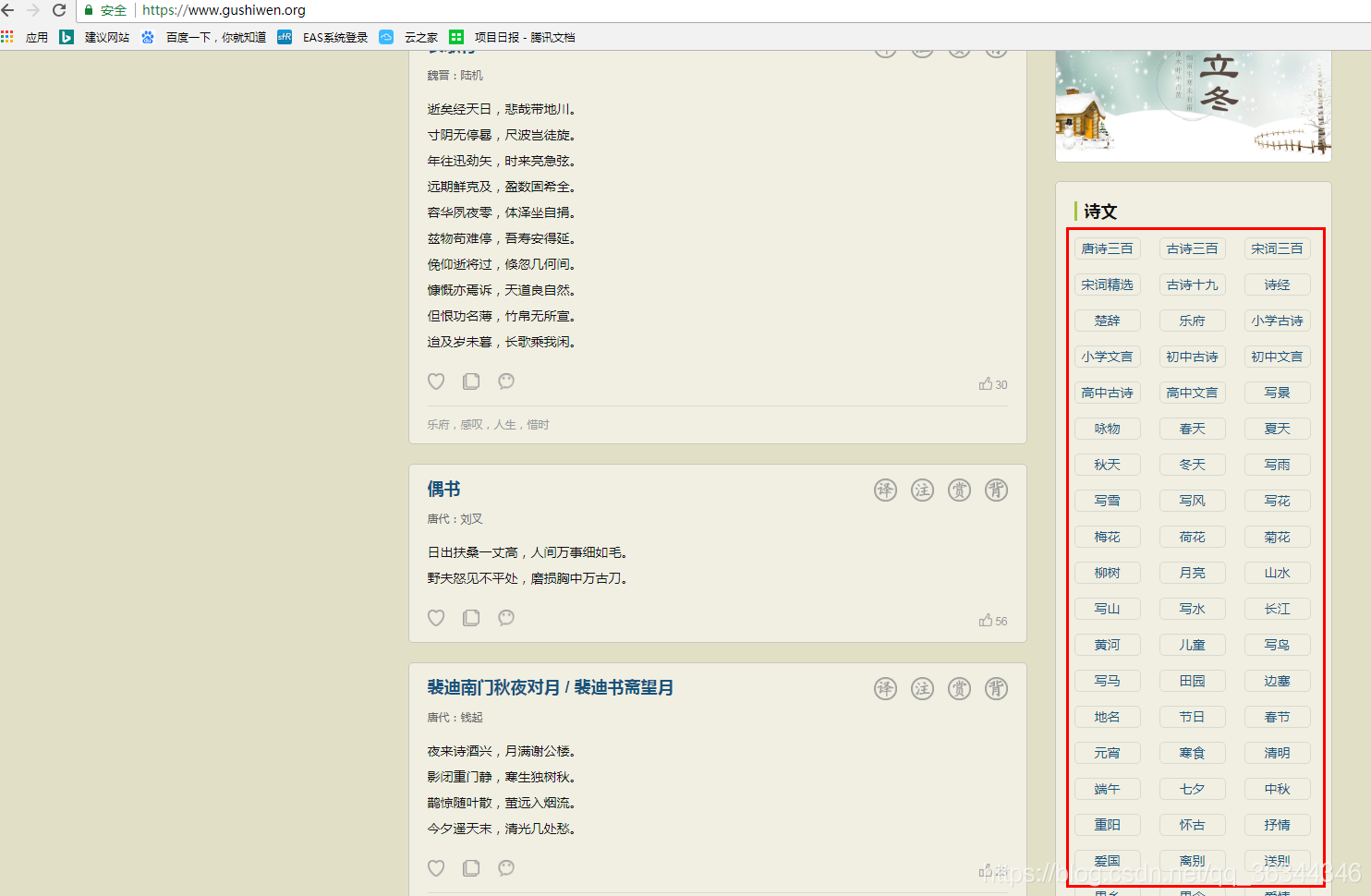Image resolution: width=1371 pixels, height=896 pixels.
Task: Open author 刘叉 page
Action: point(471,519)
